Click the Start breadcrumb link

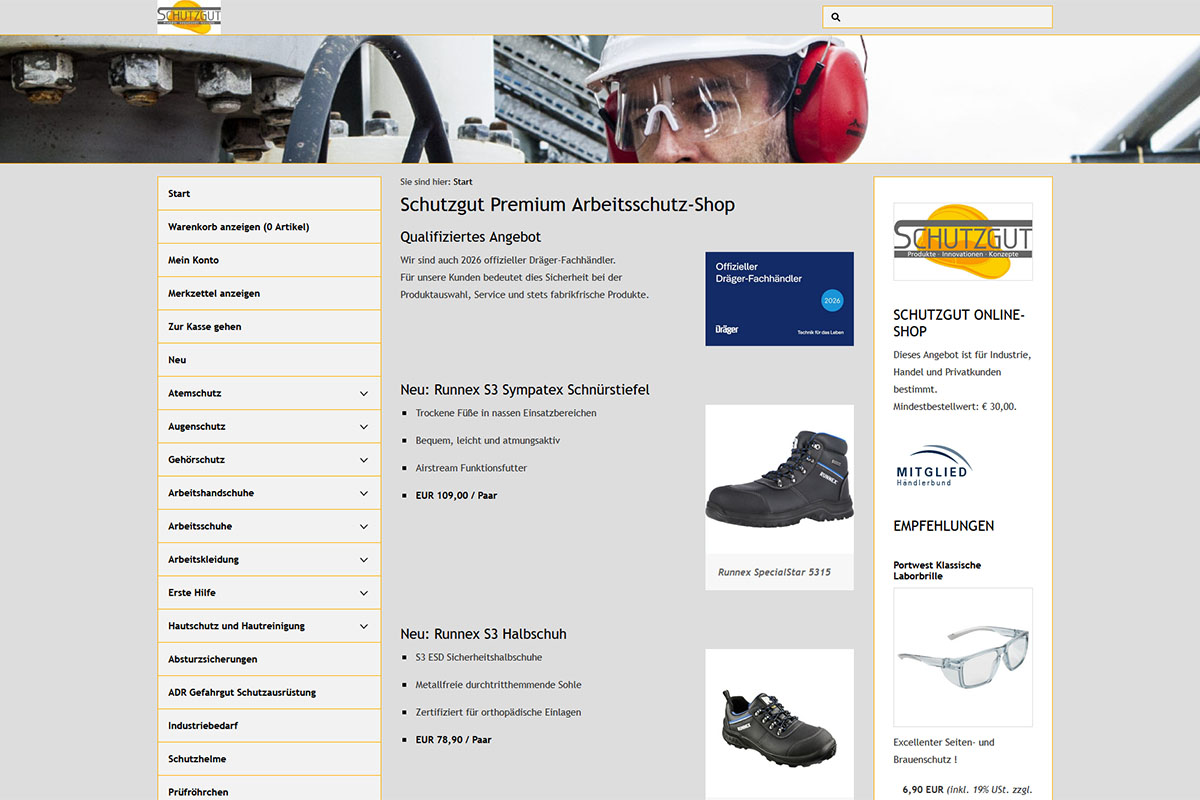463,182
